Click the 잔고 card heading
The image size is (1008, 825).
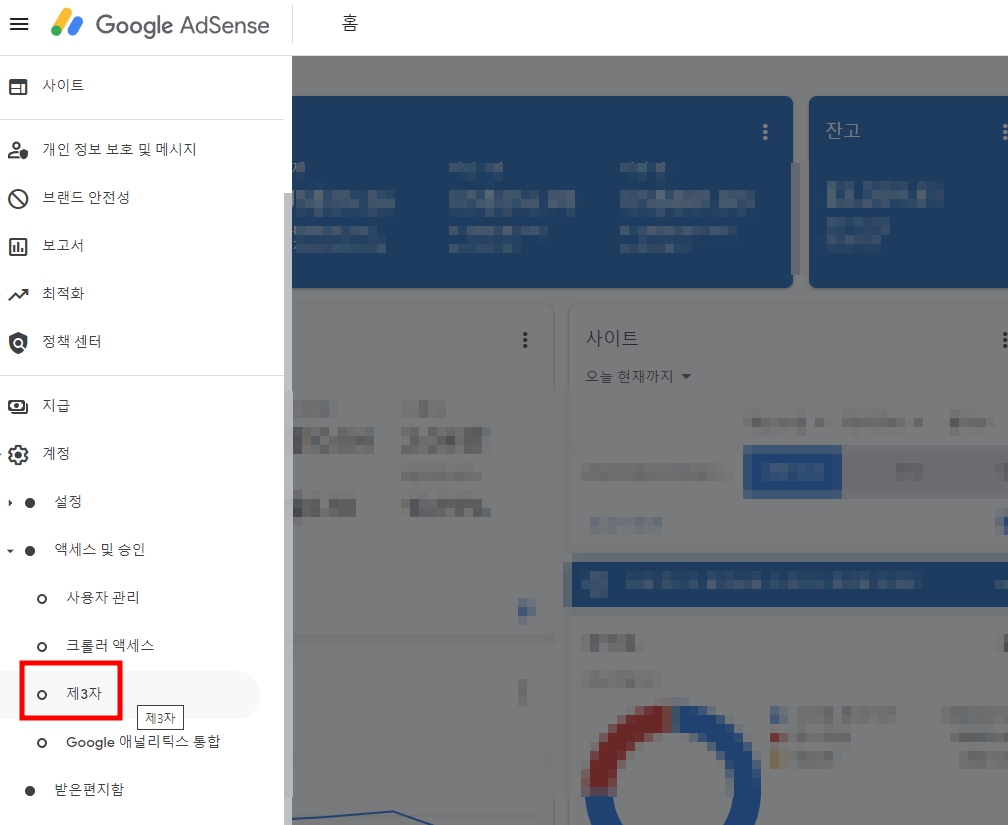843,131
